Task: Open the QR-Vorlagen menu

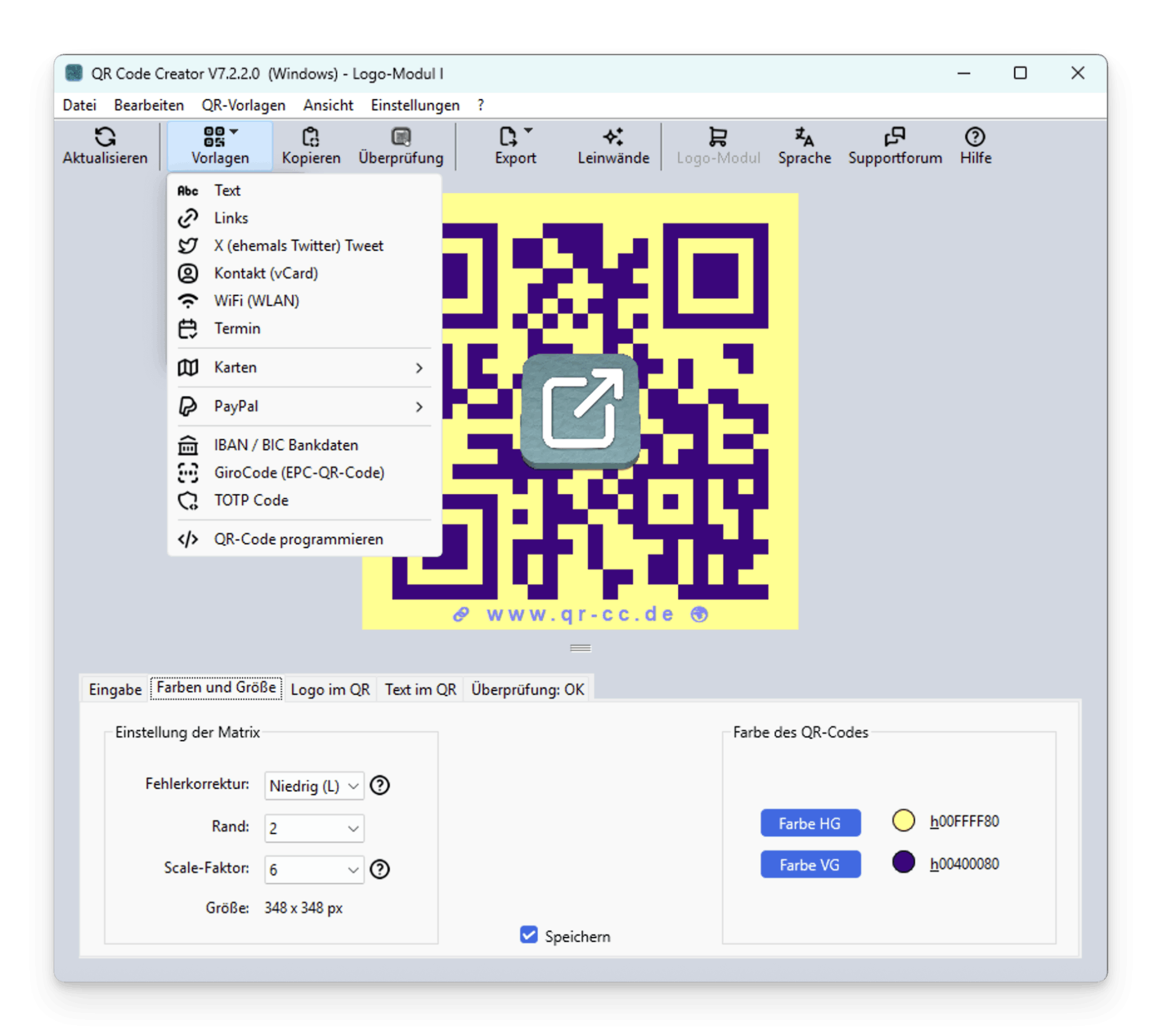Action: 243,105
